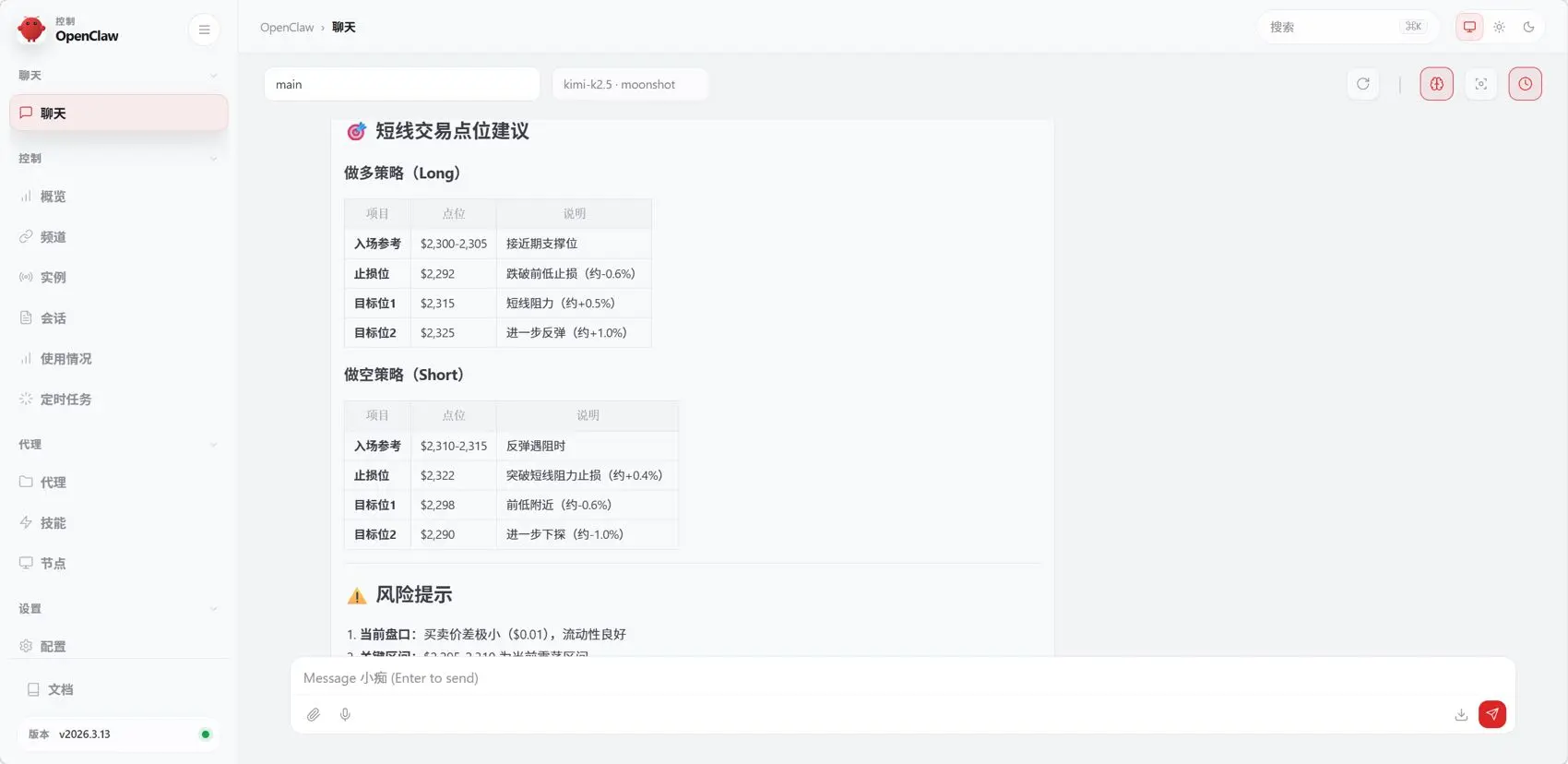Toggle focus mode frame icon
1568x764 pixels.
pyautogui.click(x=1480, y=84)
